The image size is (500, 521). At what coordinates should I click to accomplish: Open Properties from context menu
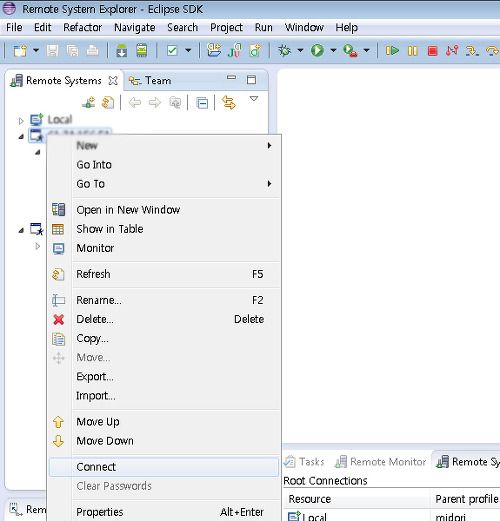tap(164, 512)
